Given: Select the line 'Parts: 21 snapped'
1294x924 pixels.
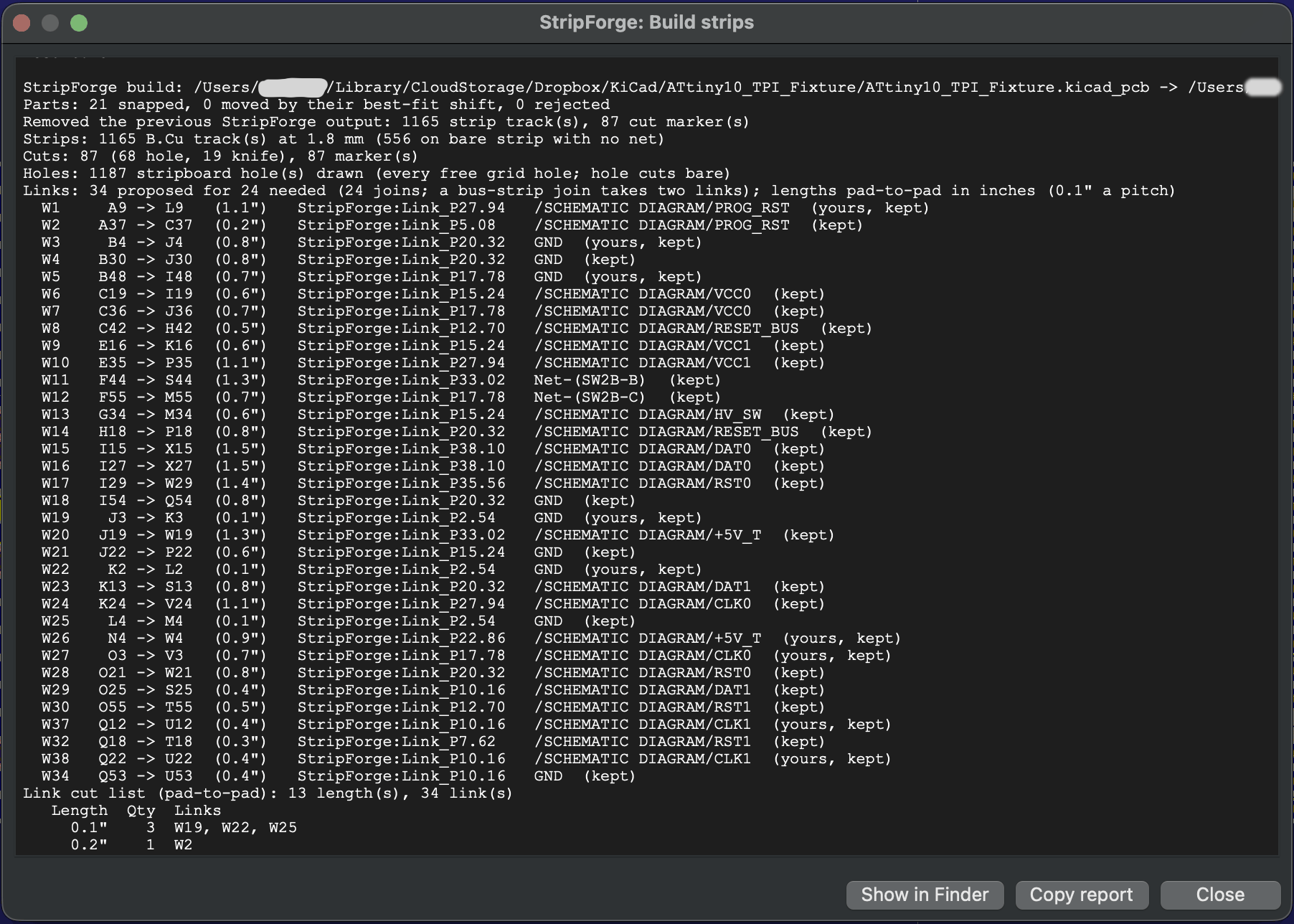Looking at the screenshot, I should (x=316, y=105).
